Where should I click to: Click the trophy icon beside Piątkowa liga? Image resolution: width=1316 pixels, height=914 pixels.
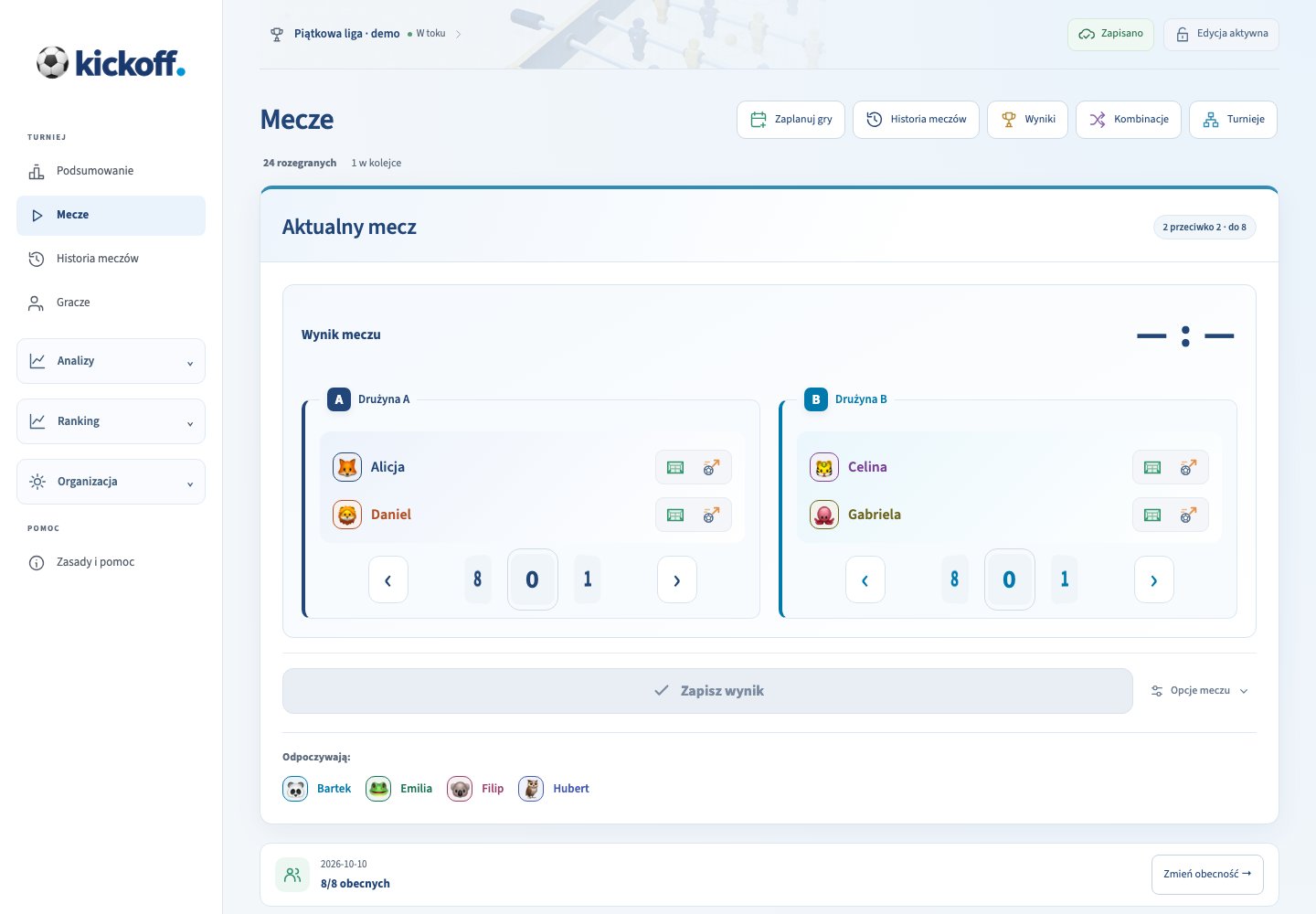pos(277,34)
